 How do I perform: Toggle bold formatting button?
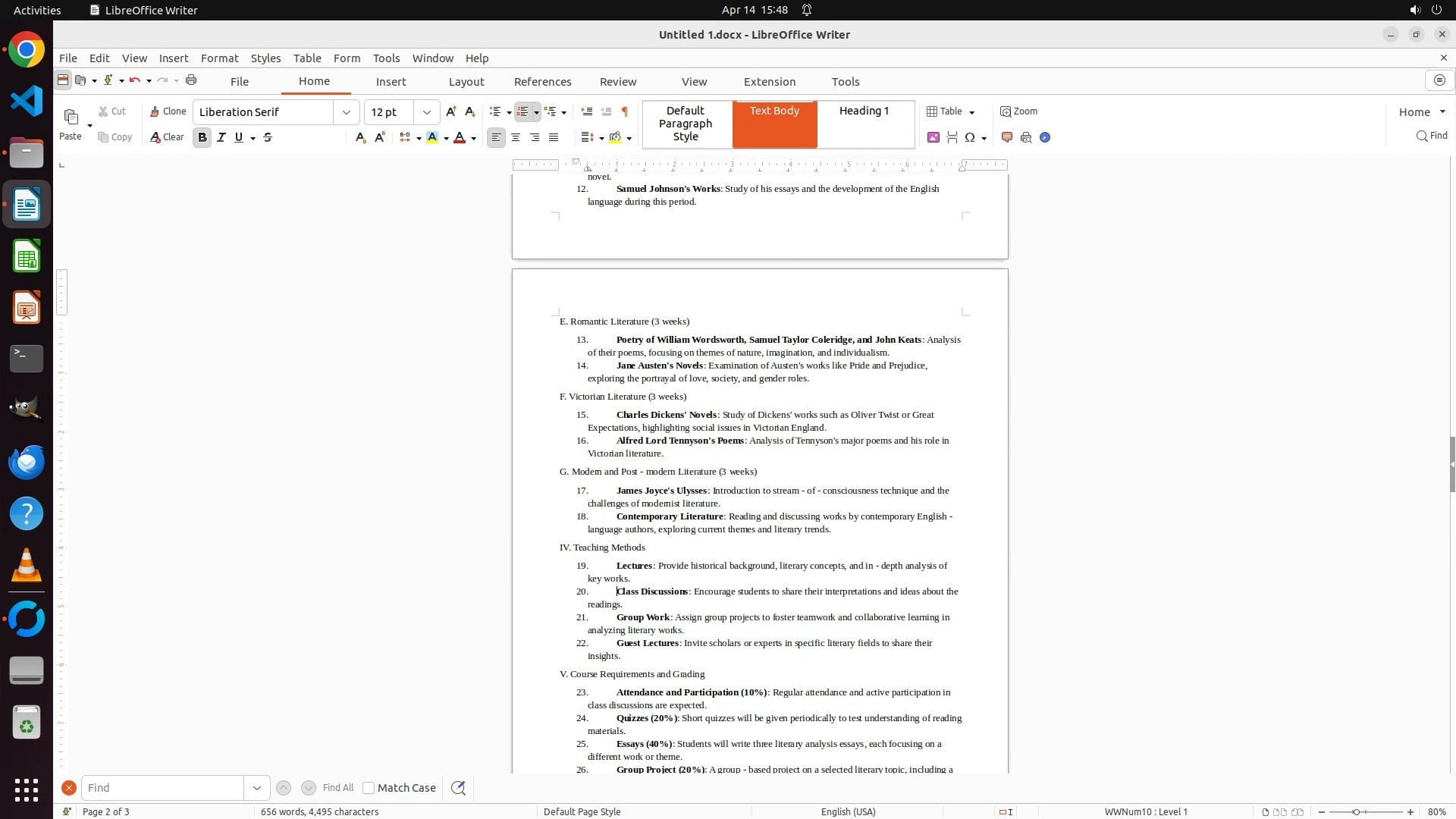[202, 137]
